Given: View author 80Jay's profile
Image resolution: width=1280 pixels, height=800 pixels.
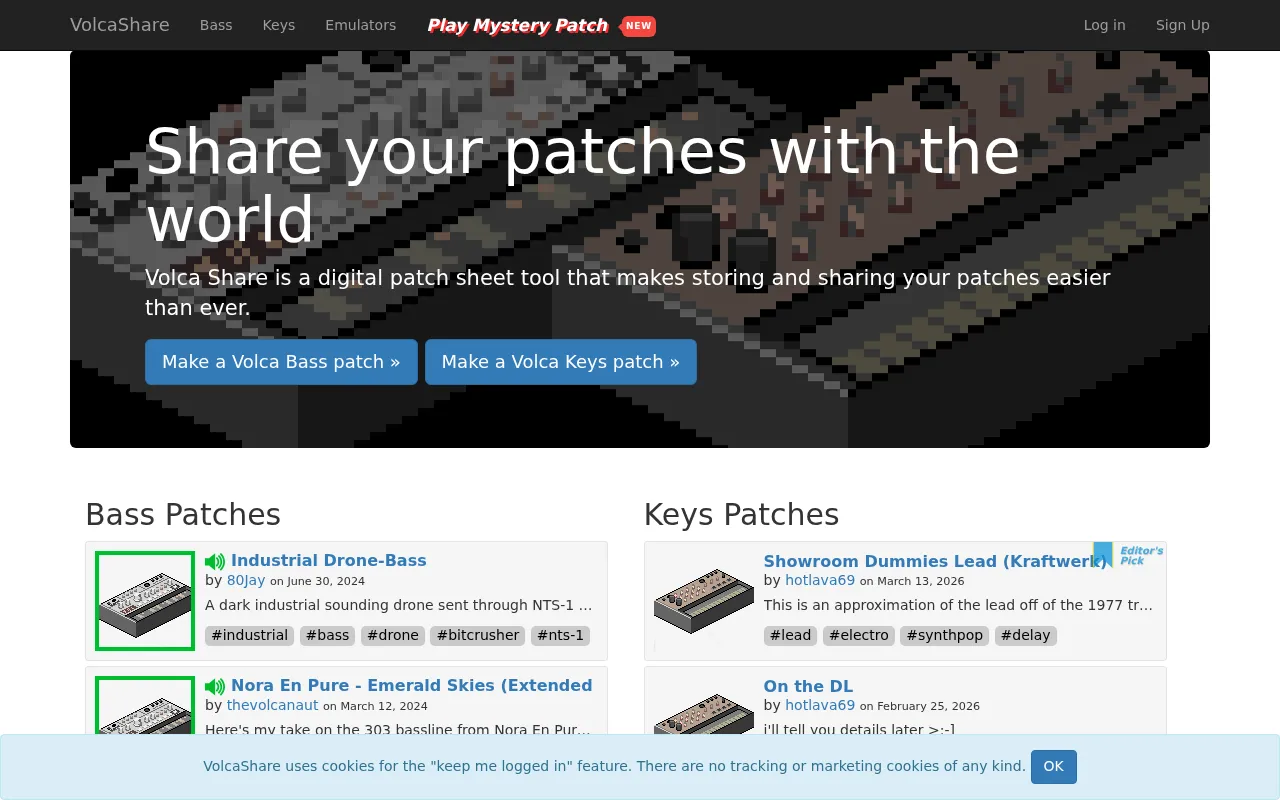Looking at the screenshot, I should [x=246, y=580].
